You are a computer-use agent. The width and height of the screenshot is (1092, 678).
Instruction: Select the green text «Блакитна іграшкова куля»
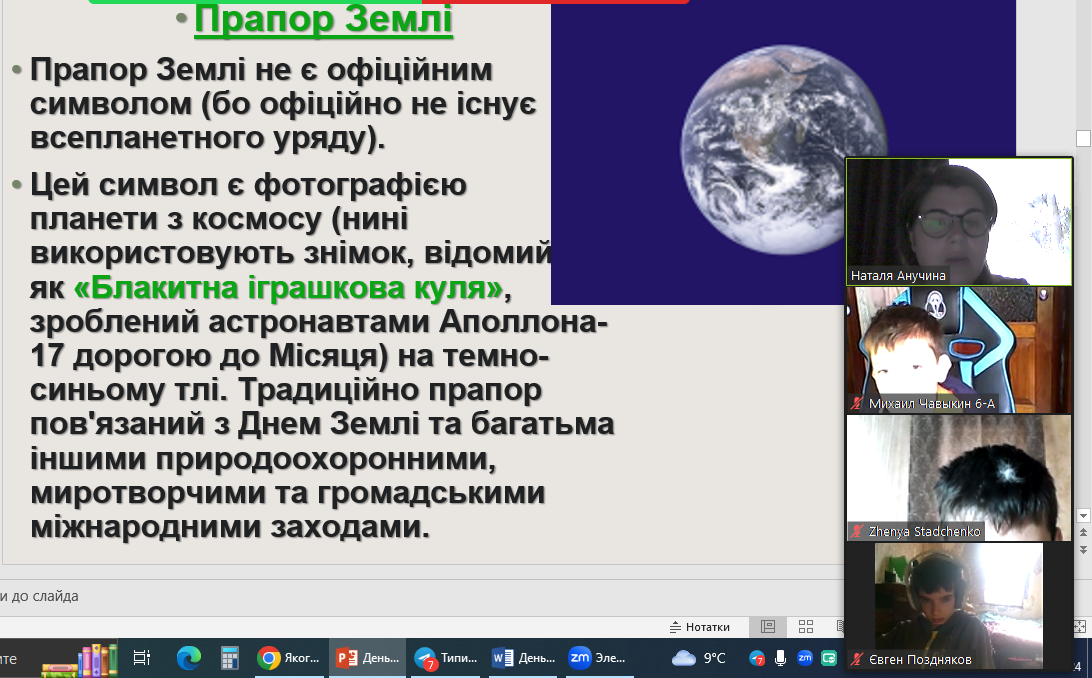[288, 287]
